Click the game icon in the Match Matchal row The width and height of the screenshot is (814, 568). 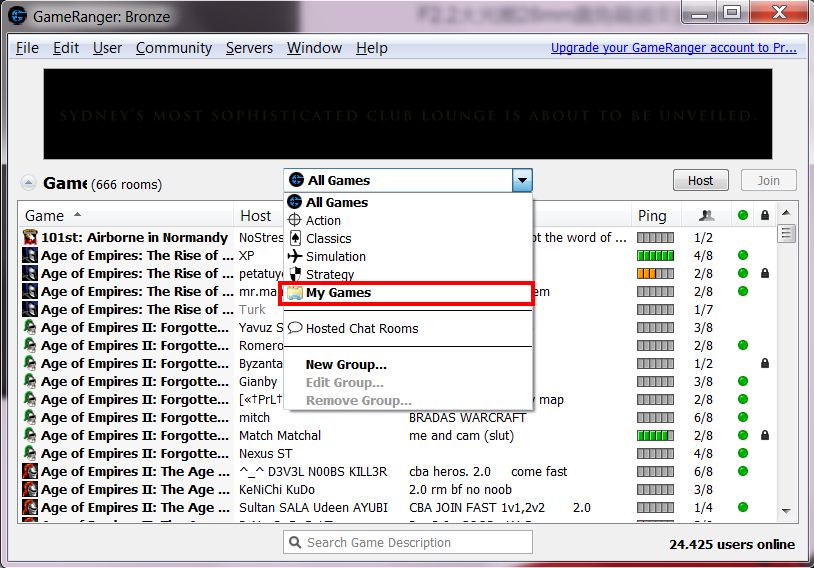click(x=30, y=436)
